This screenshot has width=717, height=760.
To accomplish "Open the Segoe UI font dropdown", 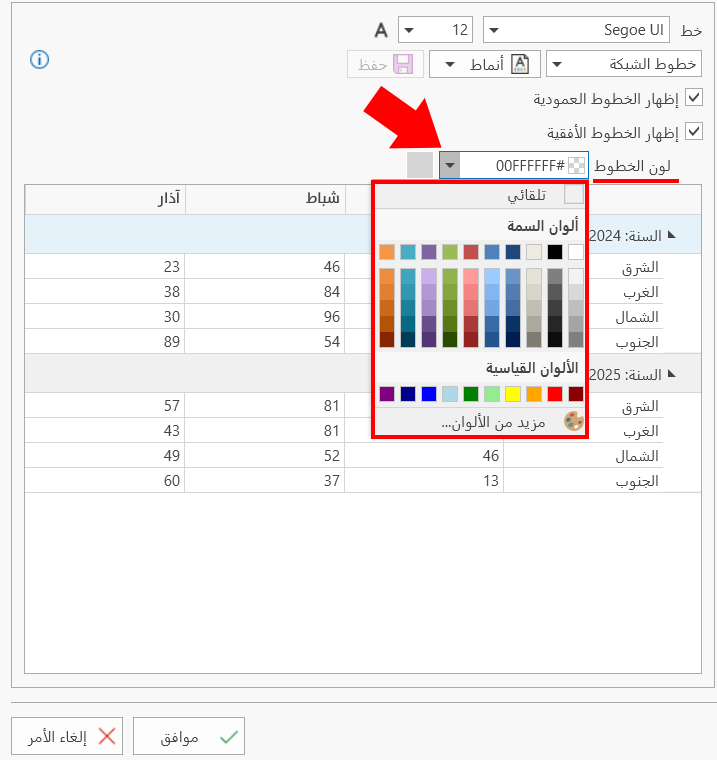I will pos(576,30).
